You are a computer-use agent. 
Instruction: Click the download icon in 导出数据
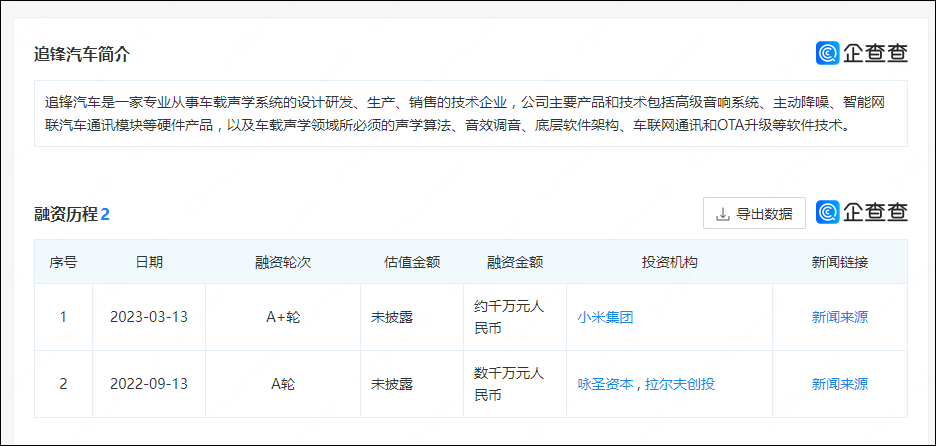click(x=723, y=214)
